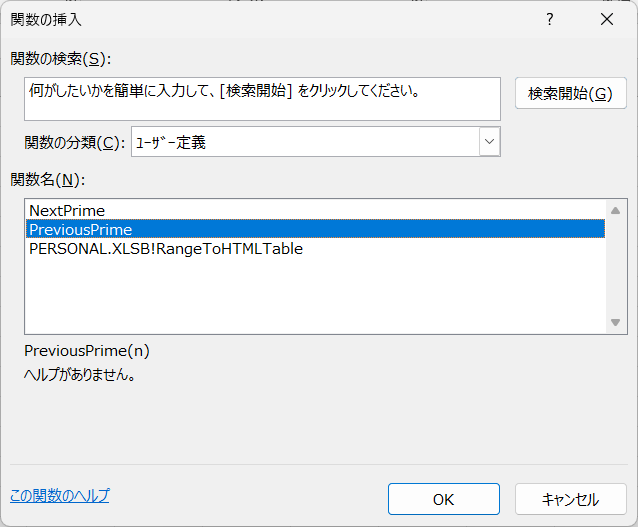This screenshot has width=638, height=527.
Task: Open the この関数のヘルプ link
Action: point(59,496)
